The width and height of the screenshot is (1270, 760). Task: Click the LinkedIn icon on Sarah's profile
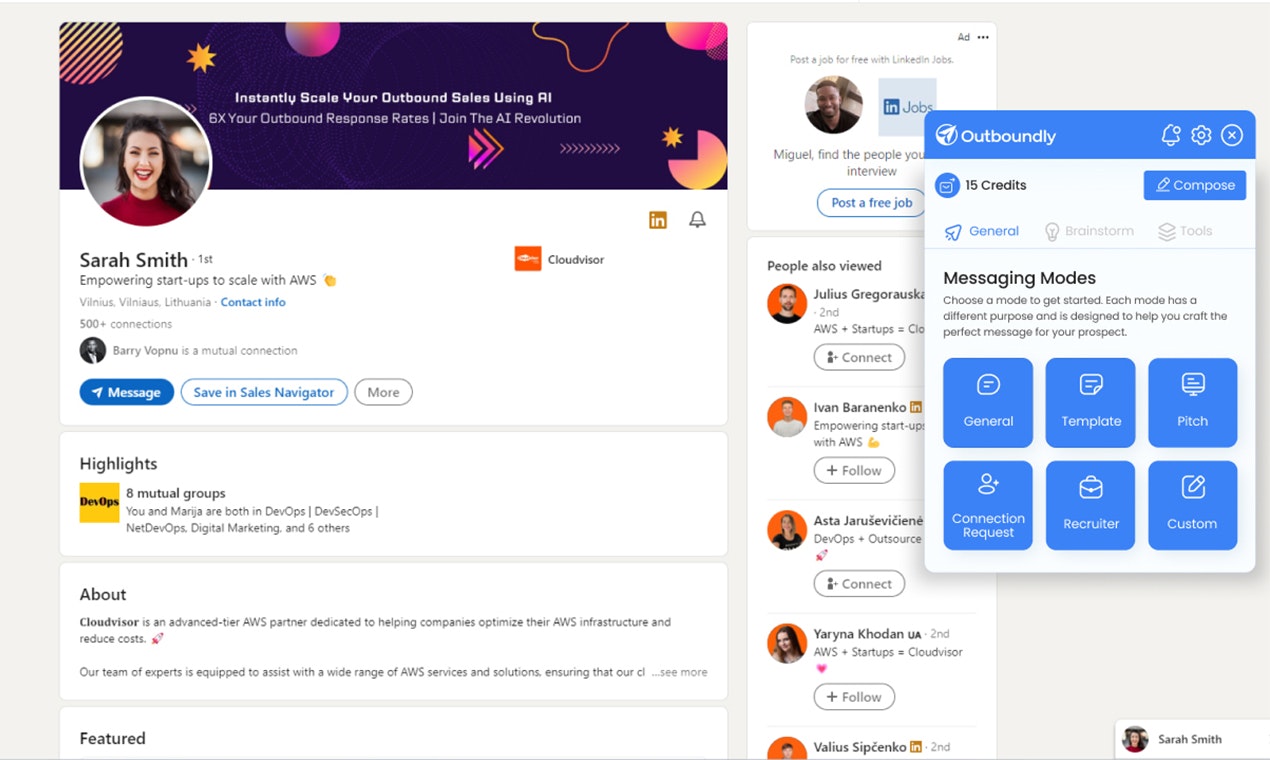click(658, 220)
